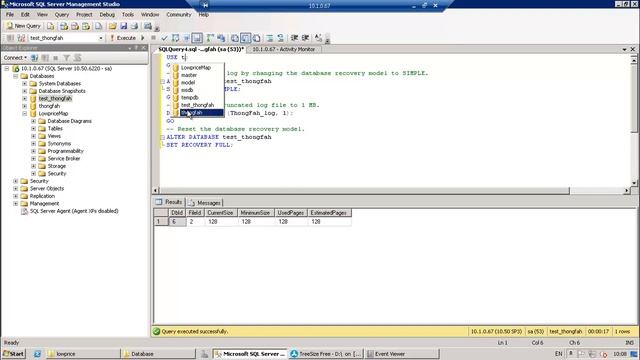Open the Query menu
Image resolution: width=640 pixels, height=360 pixels.
pyautogui.click(x=62, y=14)
